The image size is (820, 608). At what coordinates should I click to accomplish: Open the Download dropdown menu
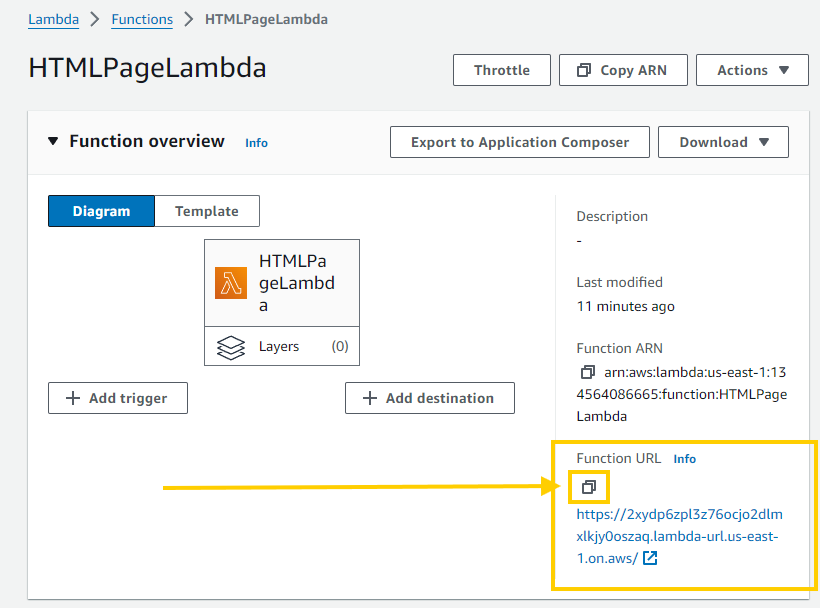tap(723, 142)
